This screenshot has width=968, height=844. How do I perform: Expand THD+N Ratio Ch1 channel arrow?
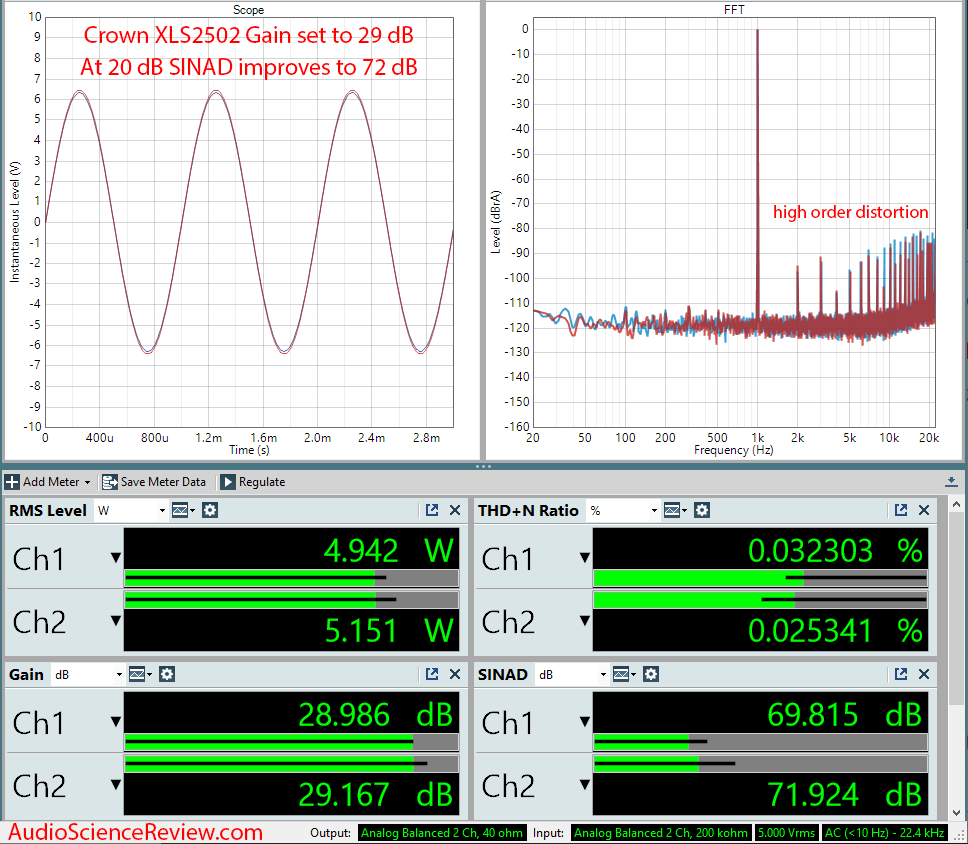585,558
